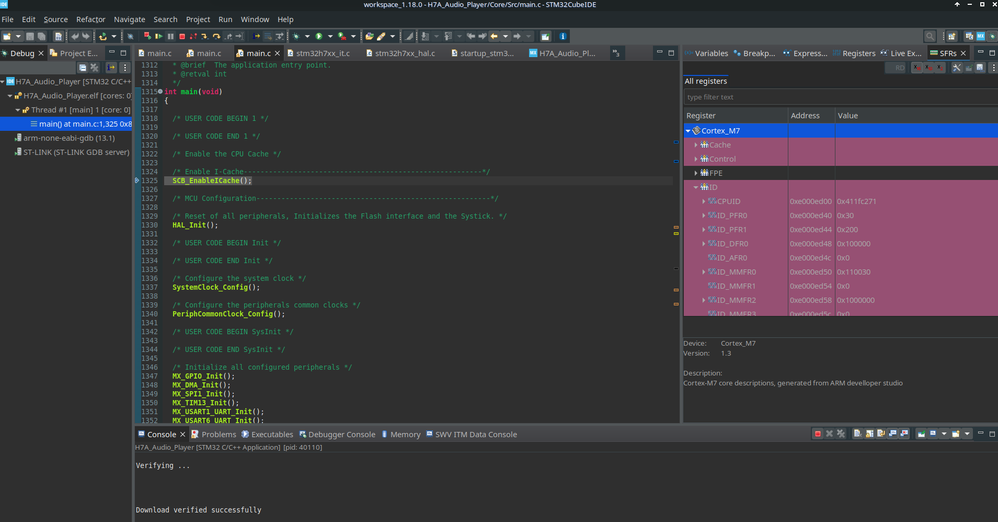Screen dimensions: 998x522
Task: Expand the FPE register group
Action: pos(696,173)
